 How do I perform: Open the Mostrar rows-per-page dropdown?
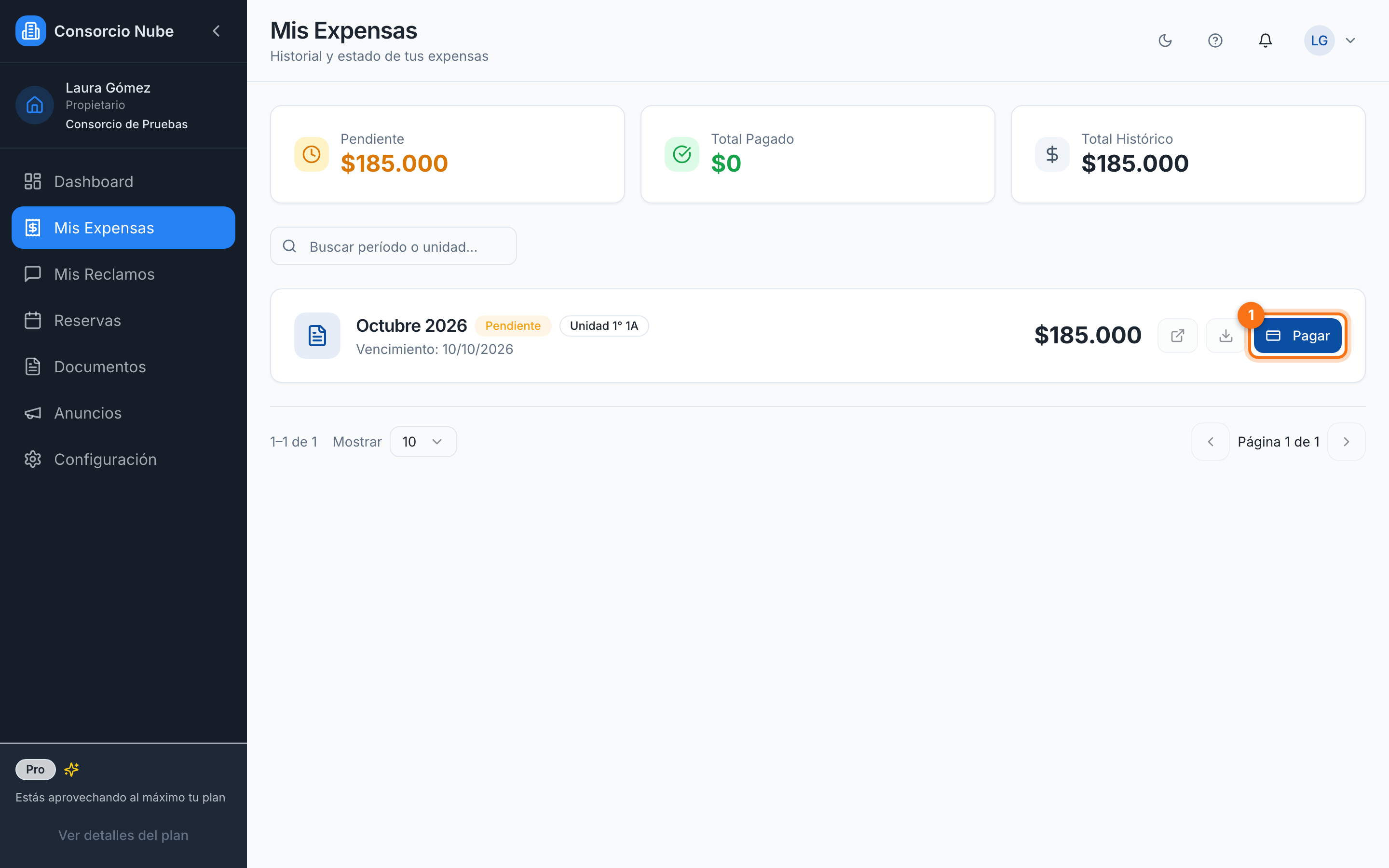423,441
